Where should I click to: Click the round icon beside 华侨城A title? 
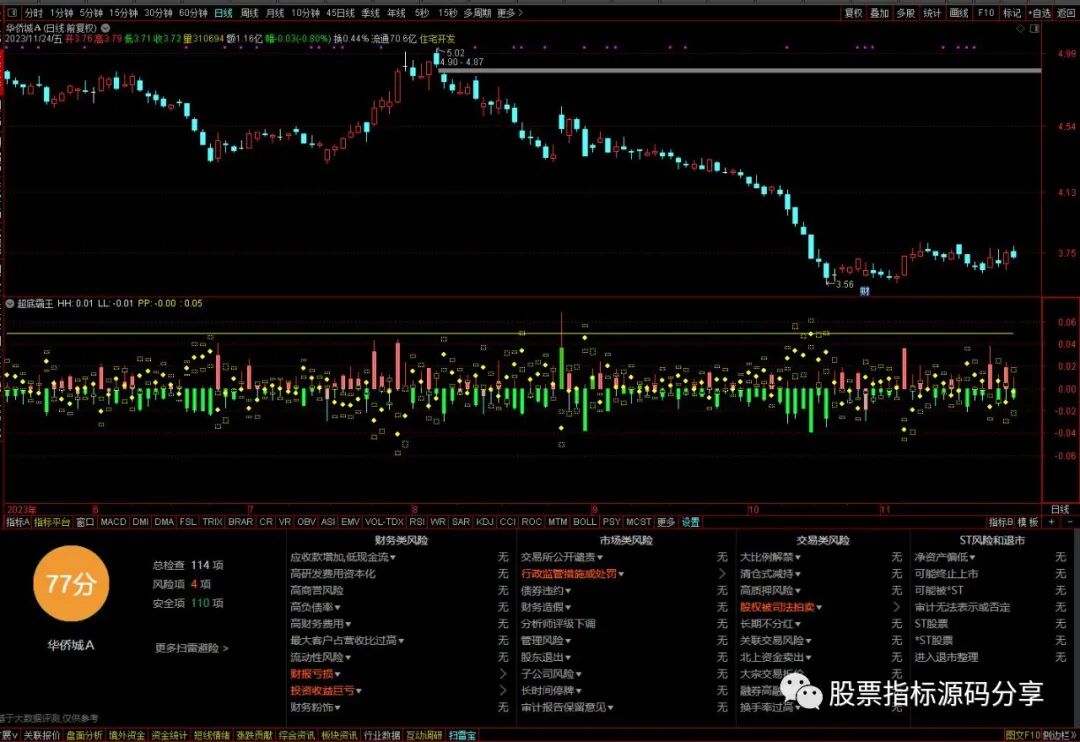point(105,28)
